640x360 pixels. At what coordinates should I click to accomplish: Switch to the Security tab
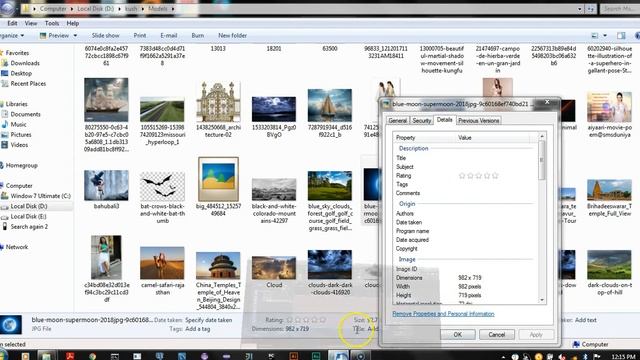[421, 121]
